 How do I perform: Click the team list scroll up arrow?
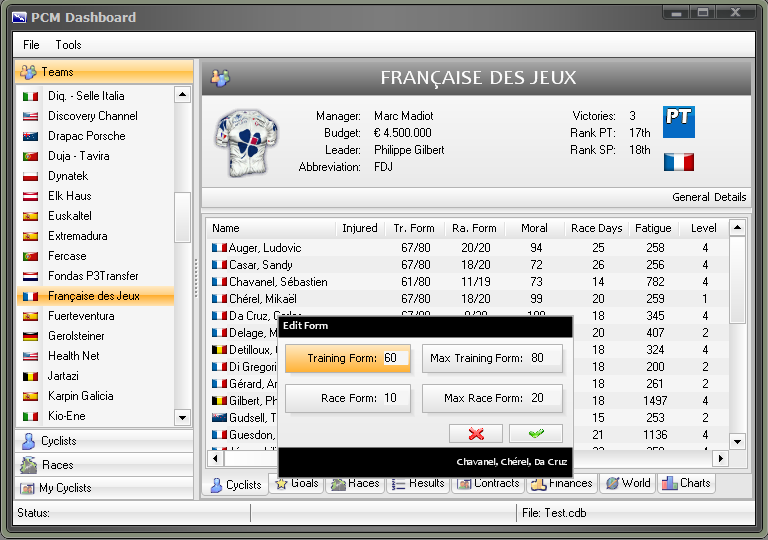(x=183, y=95)
